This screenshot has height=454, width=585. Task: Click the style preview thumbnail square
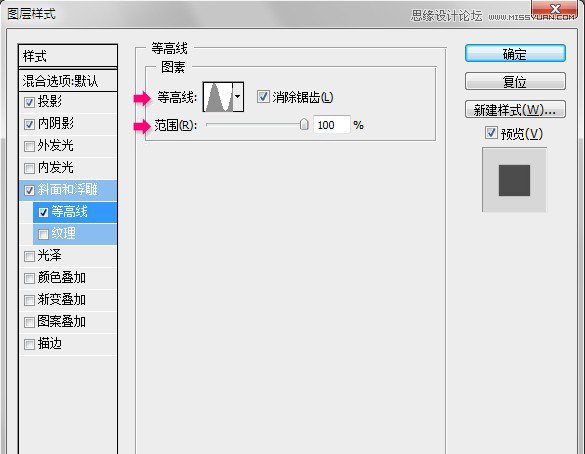(514, 180)
